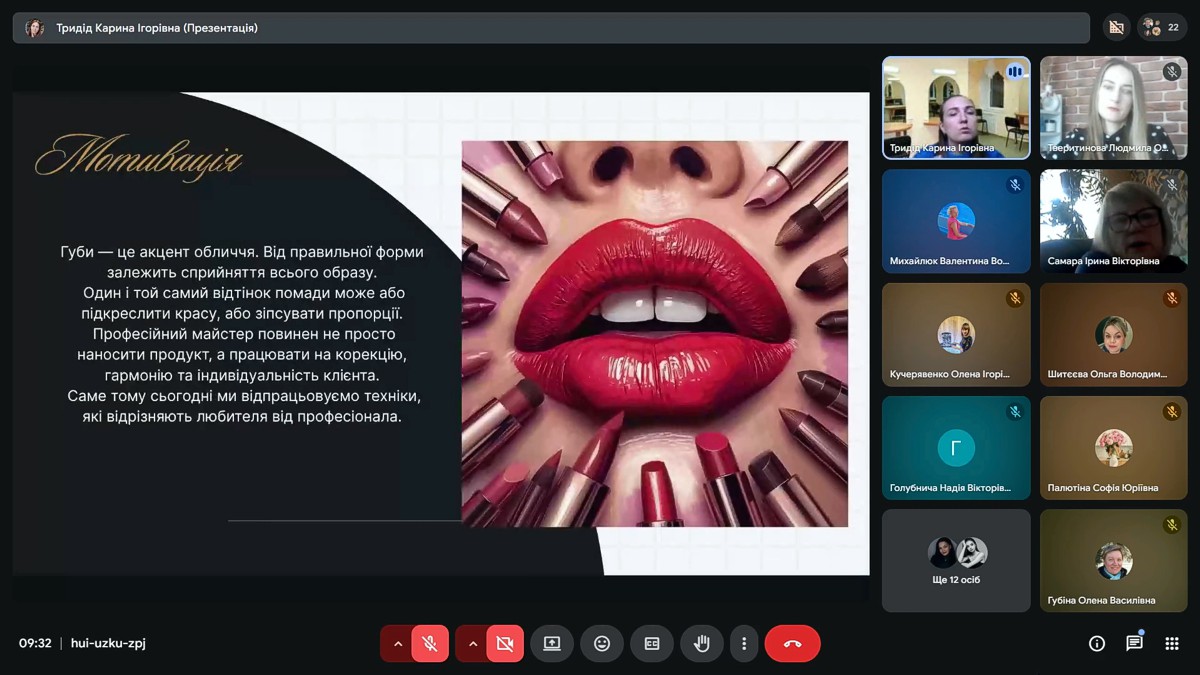The height and width of the screenshot is (675, 1200).
Task: Open the activities grid icon
Action: pos(1172,644)
